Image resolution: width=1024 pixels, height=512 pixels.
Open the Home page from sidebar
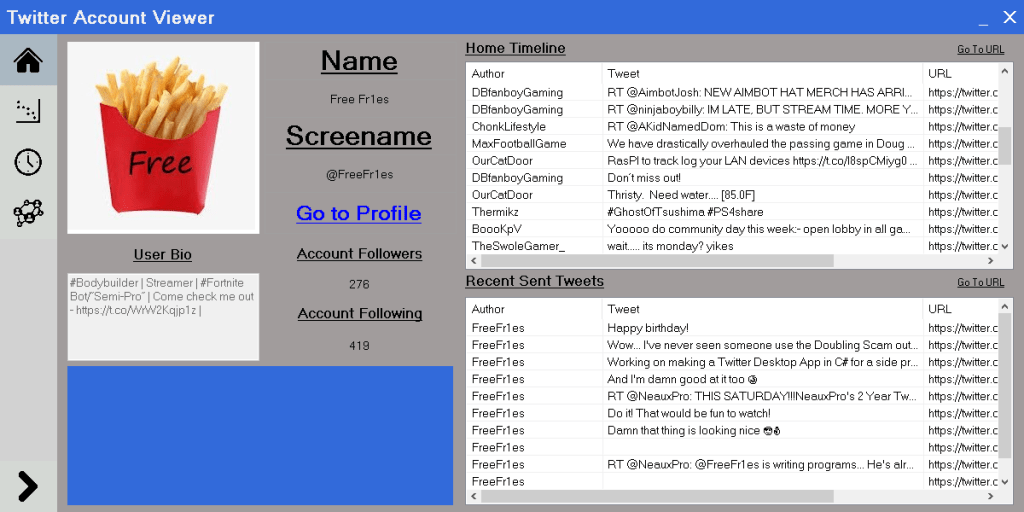pos(28,60)
